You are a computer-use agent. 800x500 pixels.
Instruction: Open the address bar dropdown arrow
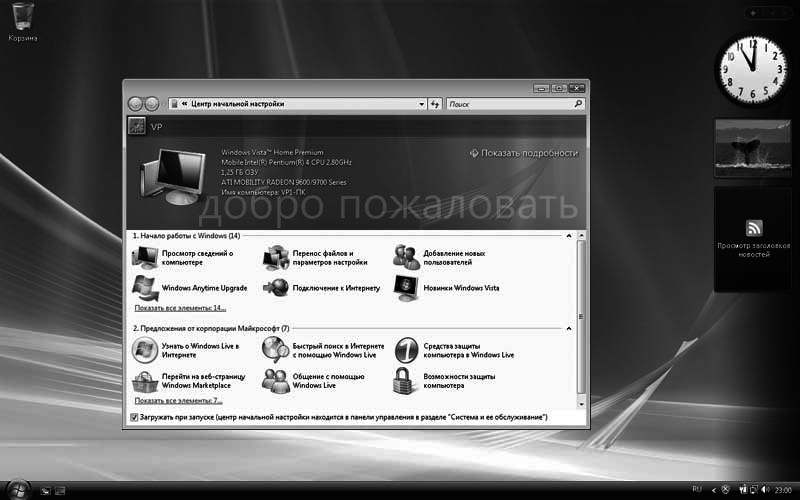point(421,104)
